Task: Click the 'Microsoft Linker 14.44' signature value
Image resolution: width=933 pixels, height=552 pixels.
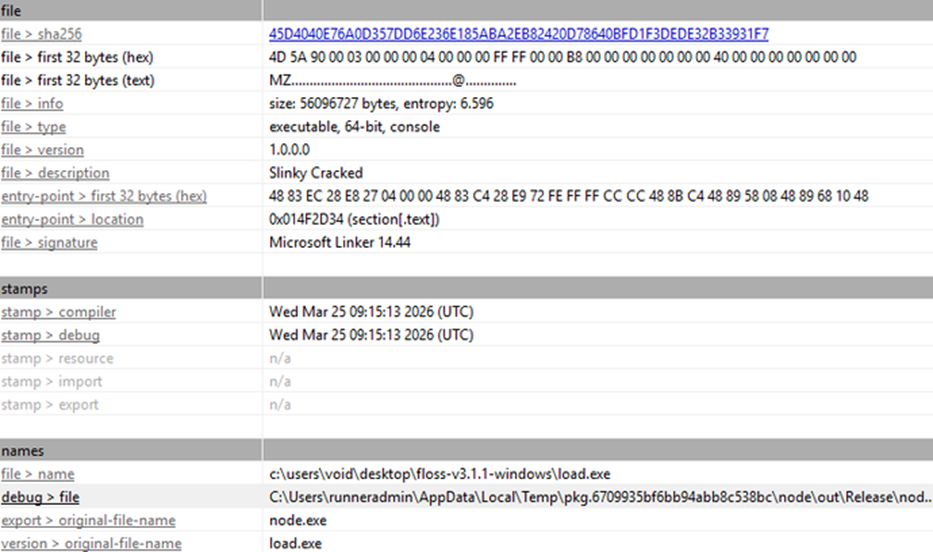Action: click(339, 242)
